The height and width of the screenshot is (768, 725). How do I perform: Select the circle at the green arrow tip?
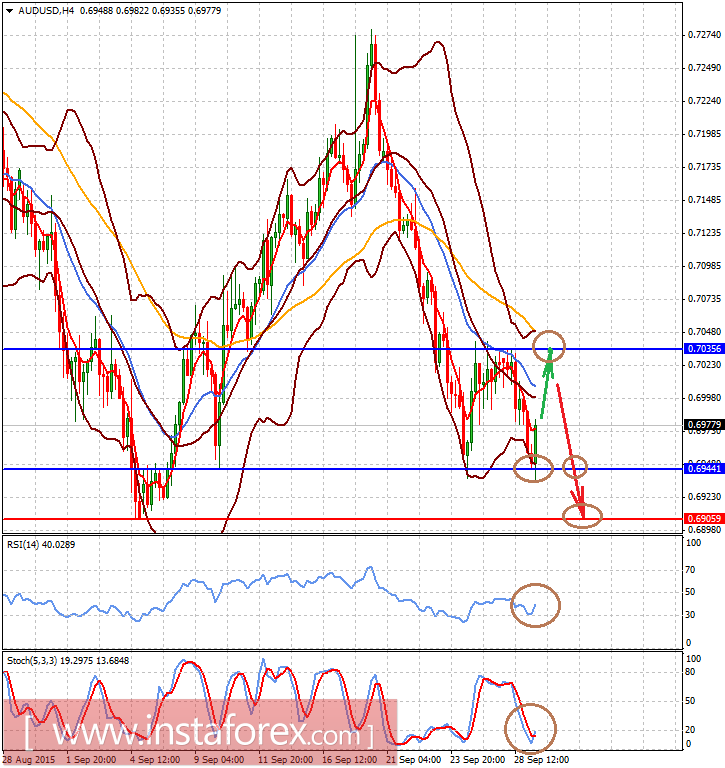click(549, 348)
